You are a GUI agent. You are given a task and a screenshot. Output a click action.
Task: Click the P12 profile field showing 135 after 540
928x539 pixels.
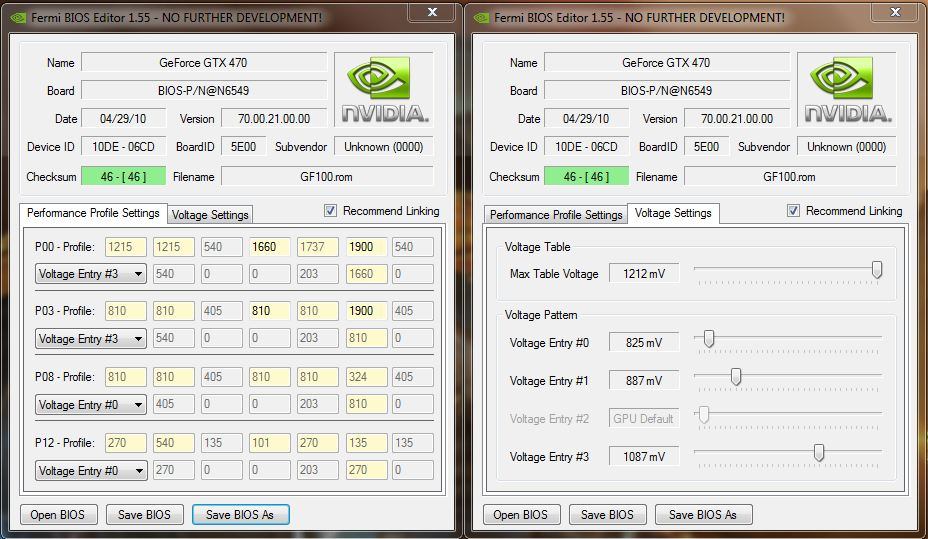point(222,443)
